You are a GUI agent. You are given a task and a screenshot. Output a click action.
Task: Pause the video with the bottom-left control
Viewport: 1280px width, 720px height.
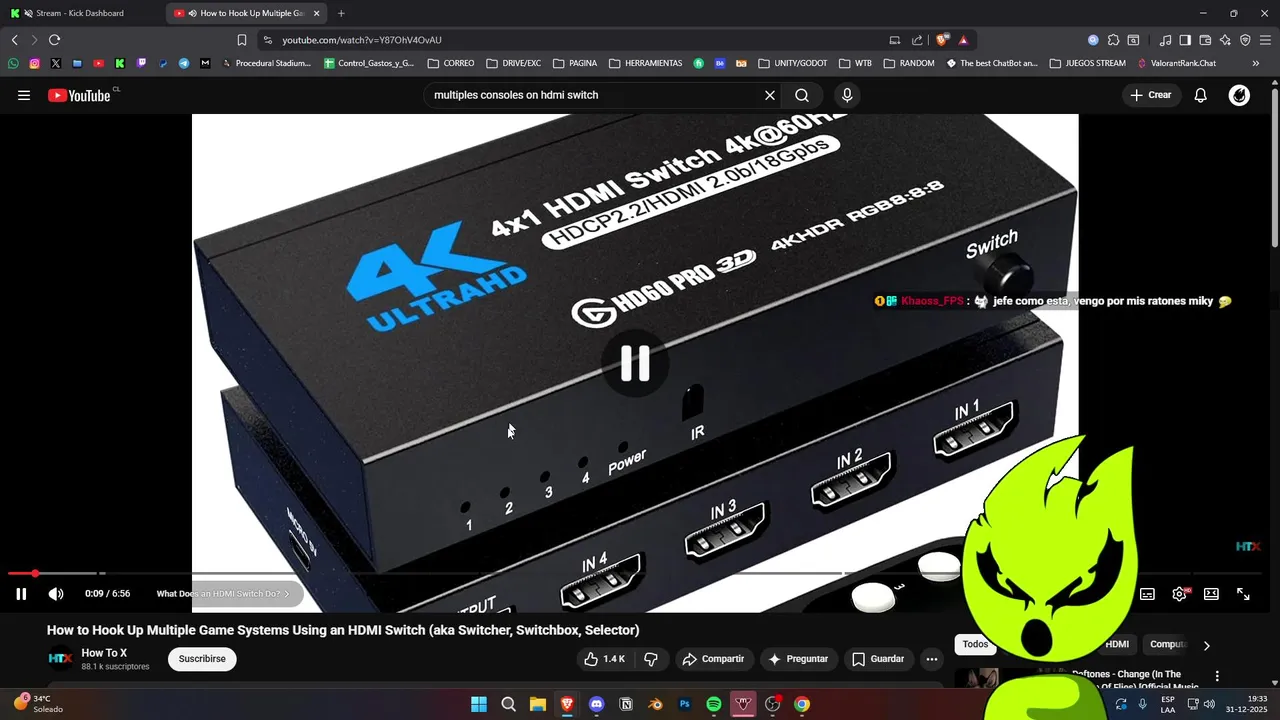[21, 594]
